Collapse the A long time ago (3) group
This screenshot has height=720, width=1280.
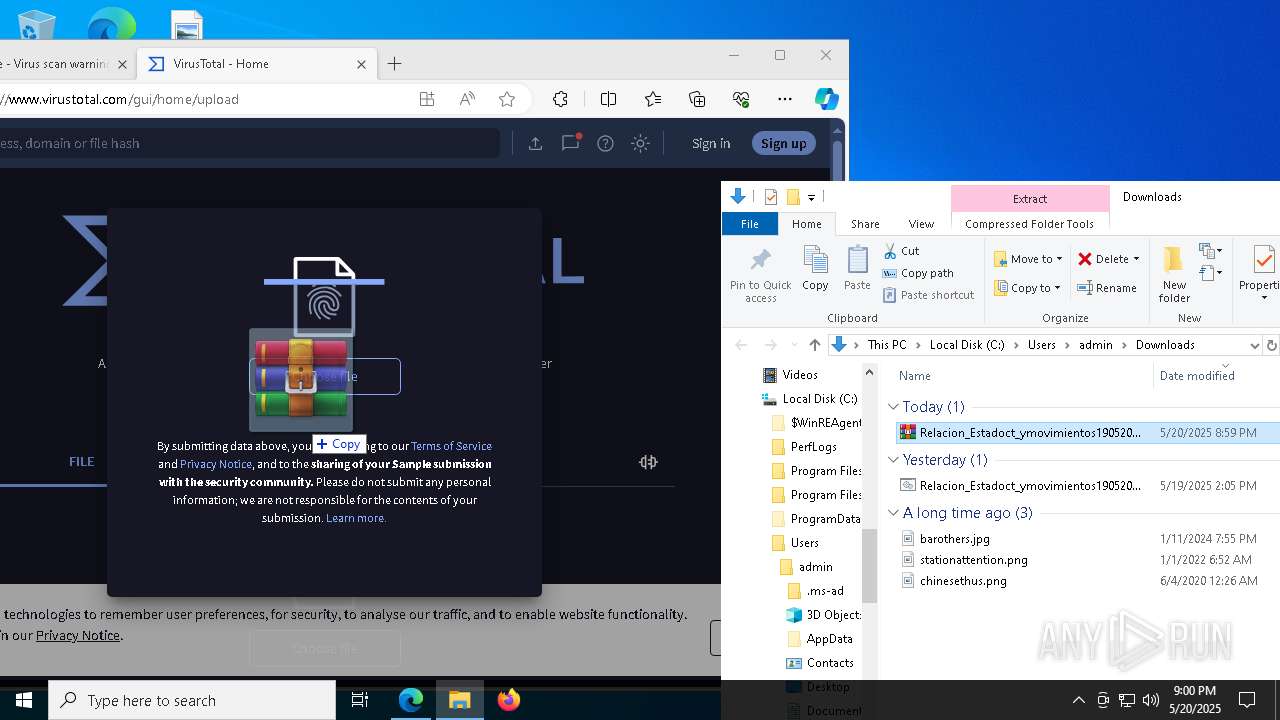tap(893, 513)
